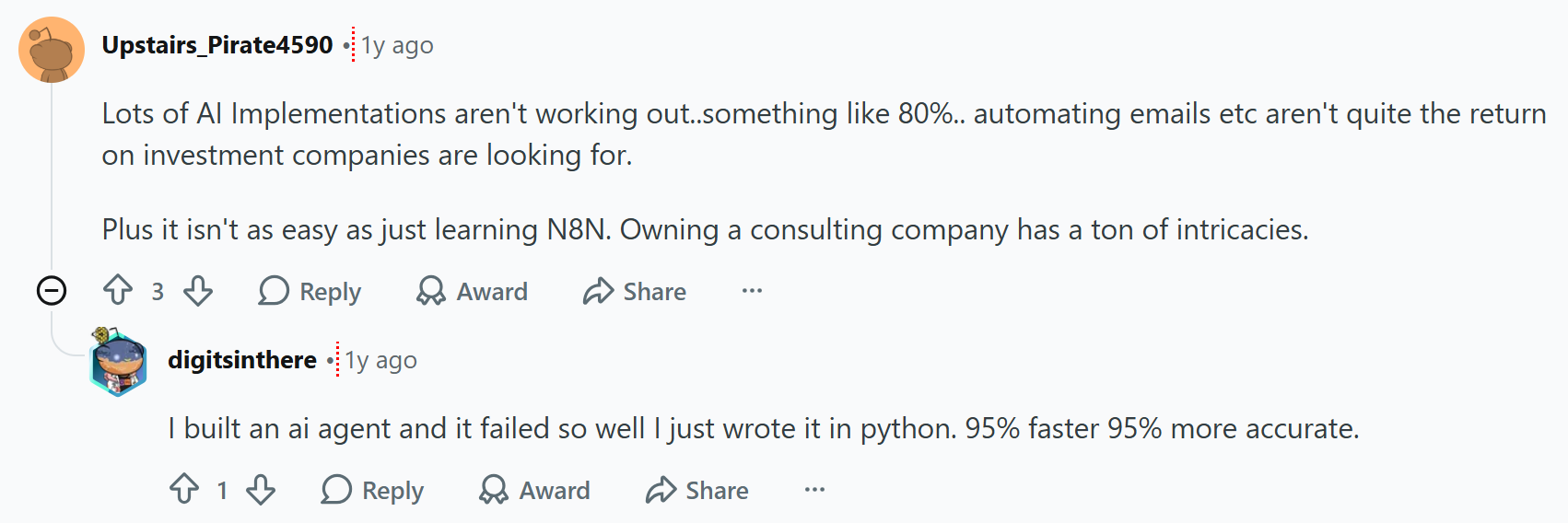
Task: Open more options for digitsinthere's reply
Action: click(814, 490)
